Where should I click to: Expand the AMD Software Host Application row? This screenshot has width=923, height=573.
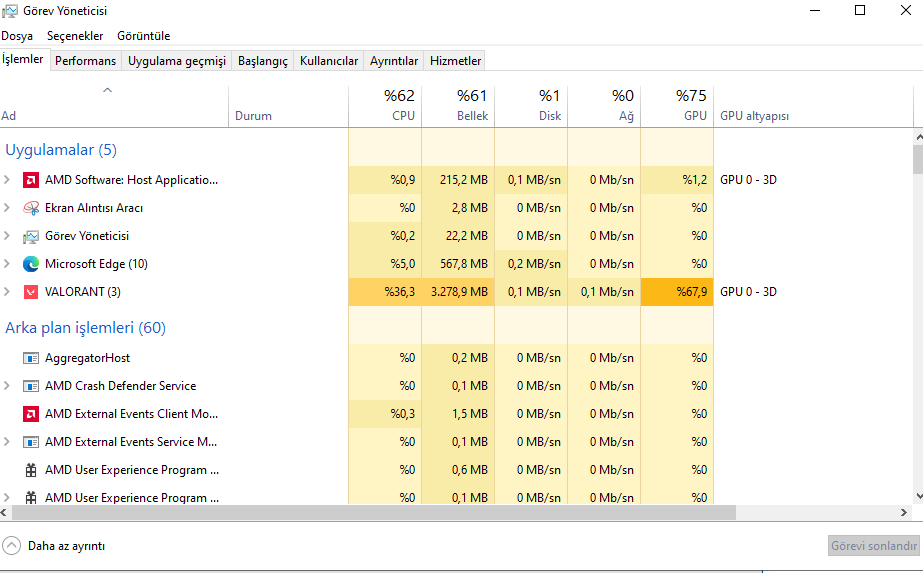click(x=7, y=179)
